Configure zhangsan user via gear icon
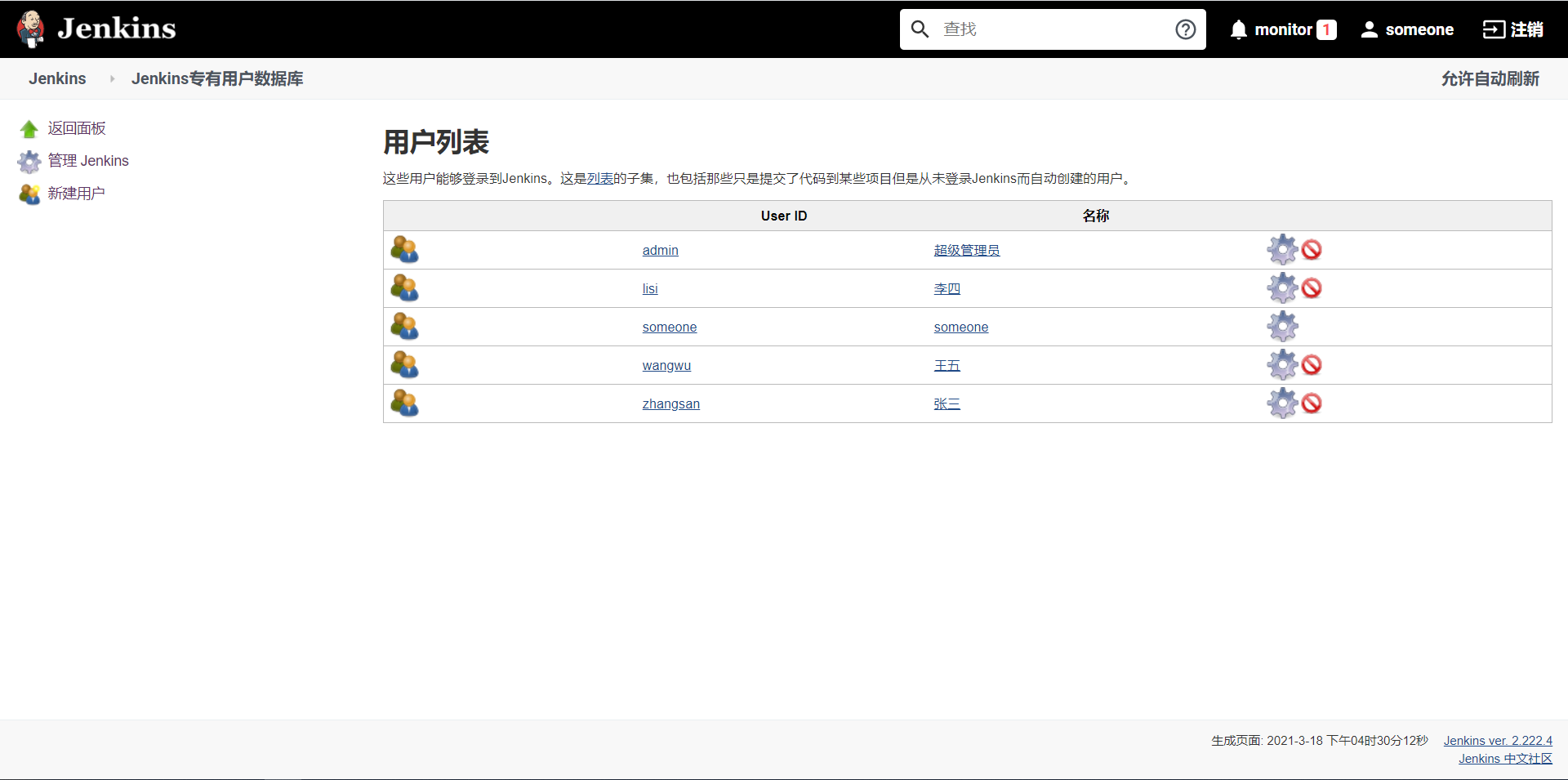The image size is (1568, 780). tap(1282, 403)
